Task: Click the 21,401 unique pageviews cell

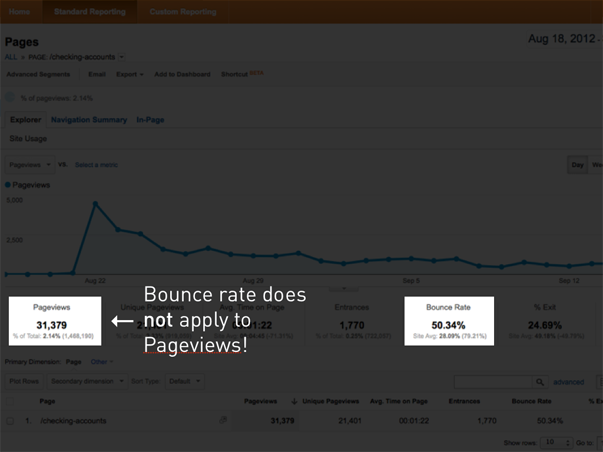Action: [350, 421]
